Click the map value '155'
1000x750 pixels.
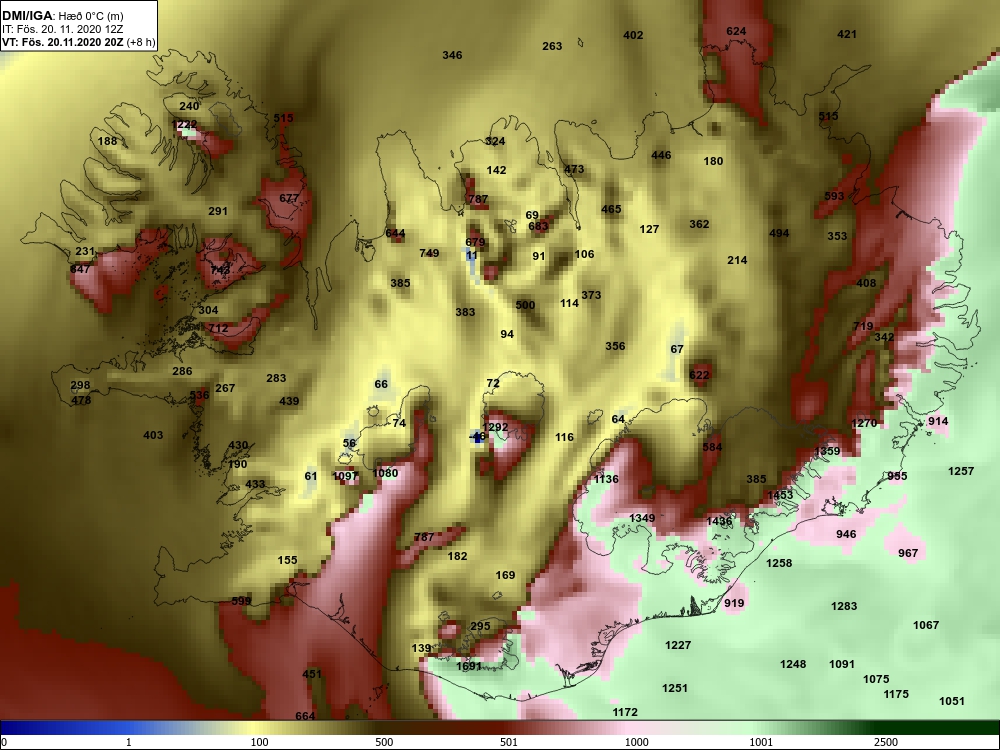[288, 561]
